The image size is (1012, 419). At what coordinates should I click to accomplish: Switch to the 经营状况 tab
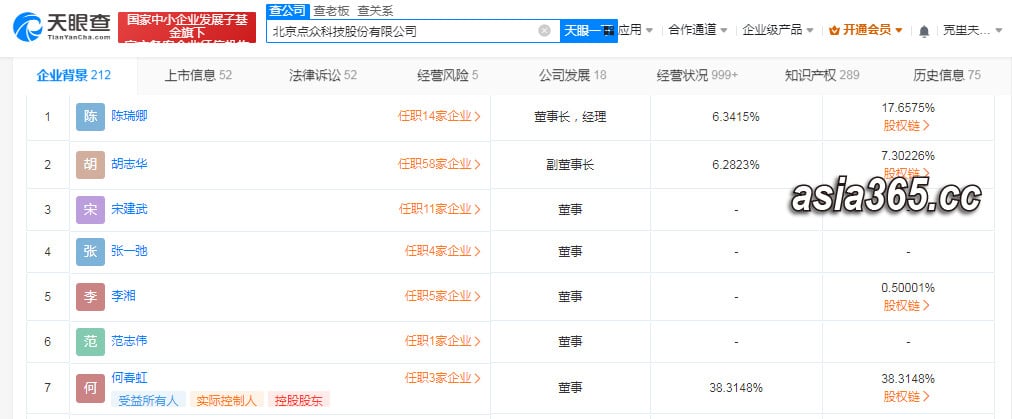click(697, 75)
